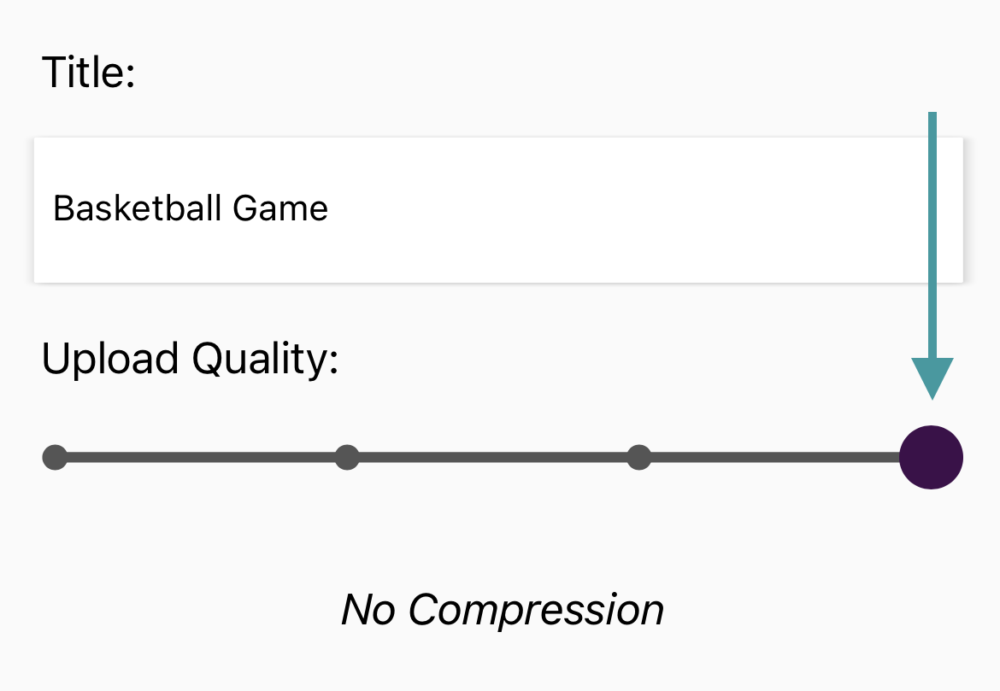This screenshot has height=691, width=1000.
Task: Click slider track between second and third stops
Action: tap(493, 458)
